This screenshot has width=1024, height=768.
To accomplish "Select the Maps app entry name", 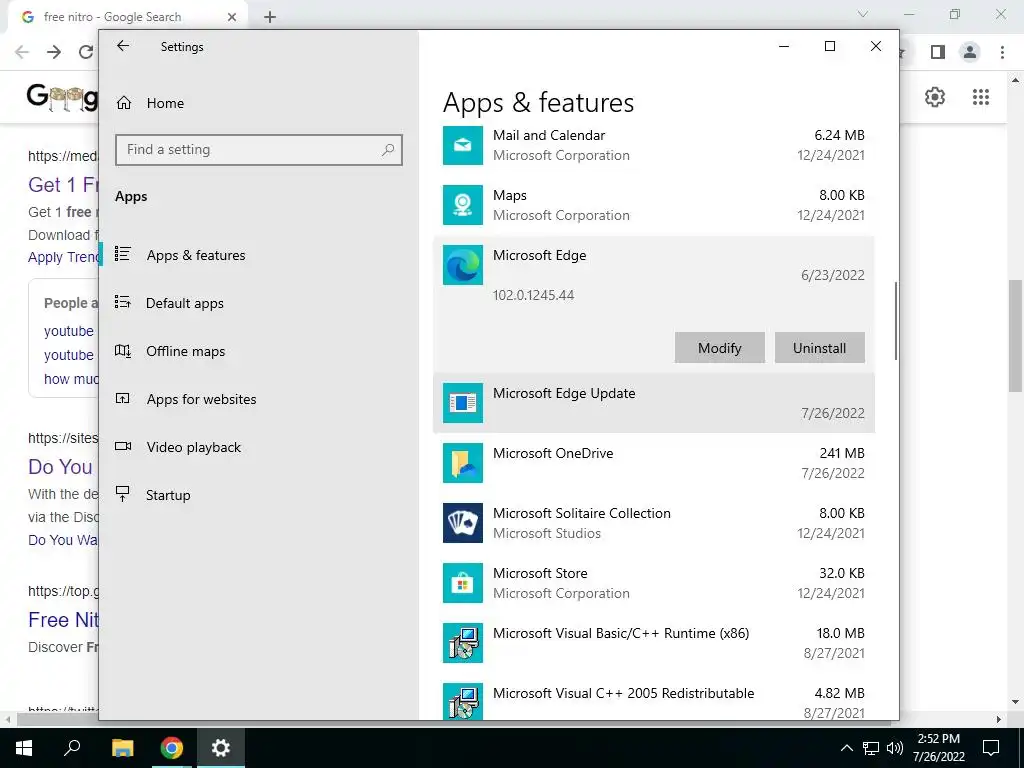I will pos(509,195).
